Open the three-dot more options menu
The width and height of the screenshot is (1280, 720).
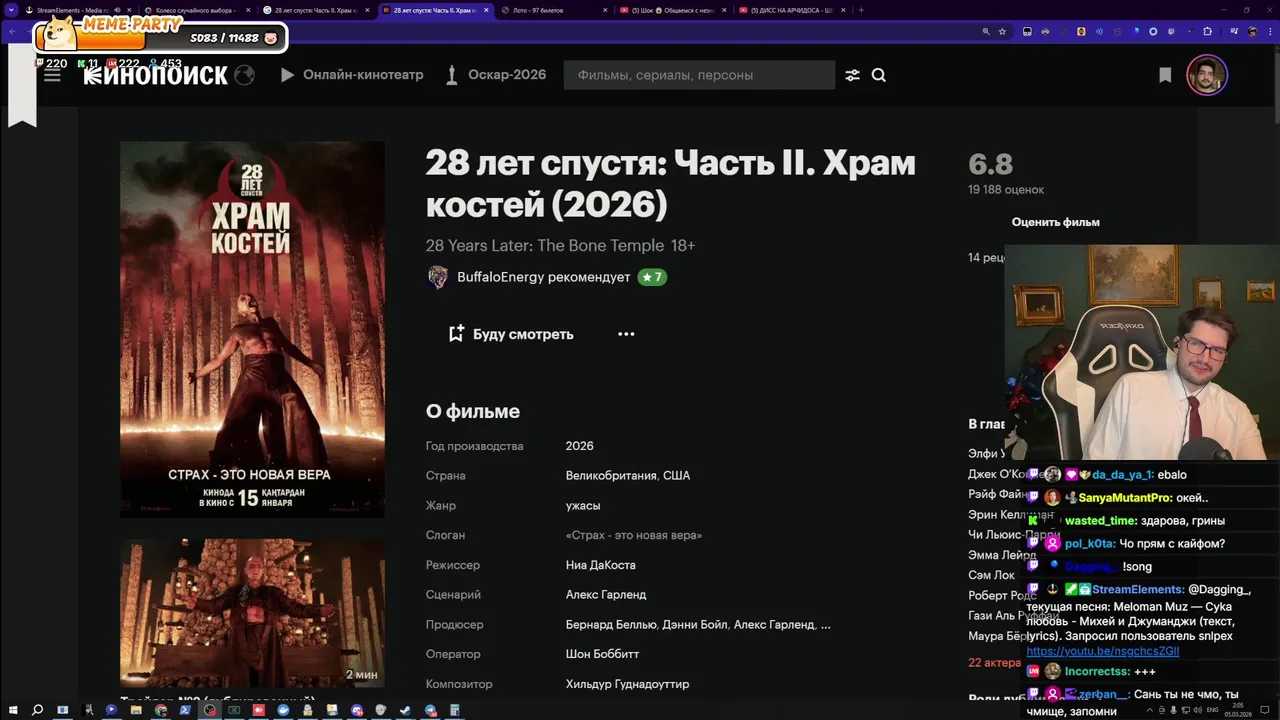tap(626, 334)
